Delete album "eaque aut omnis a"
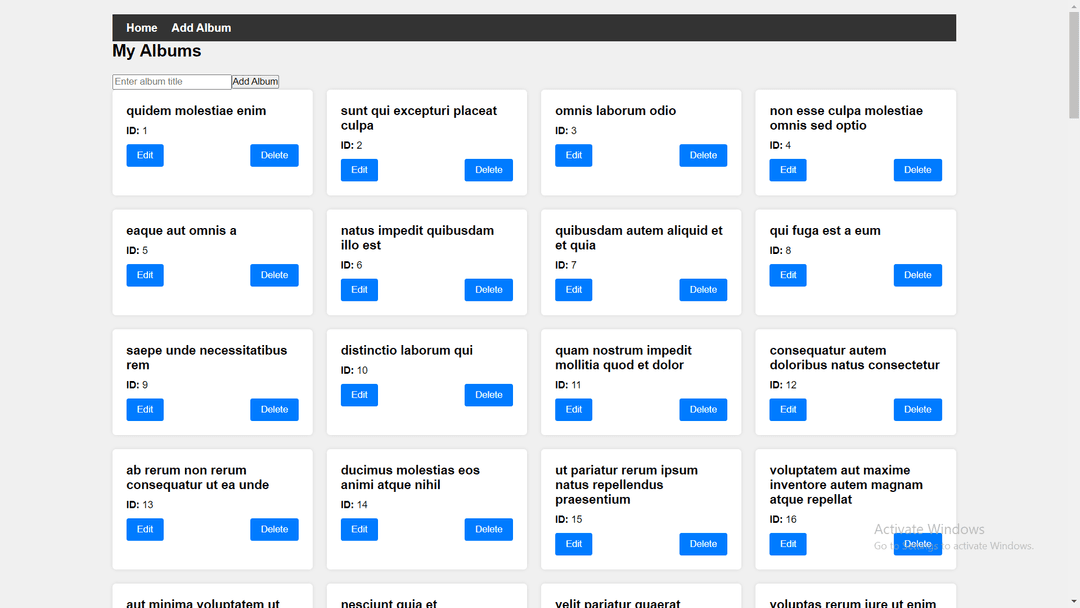 click(274, 275)
